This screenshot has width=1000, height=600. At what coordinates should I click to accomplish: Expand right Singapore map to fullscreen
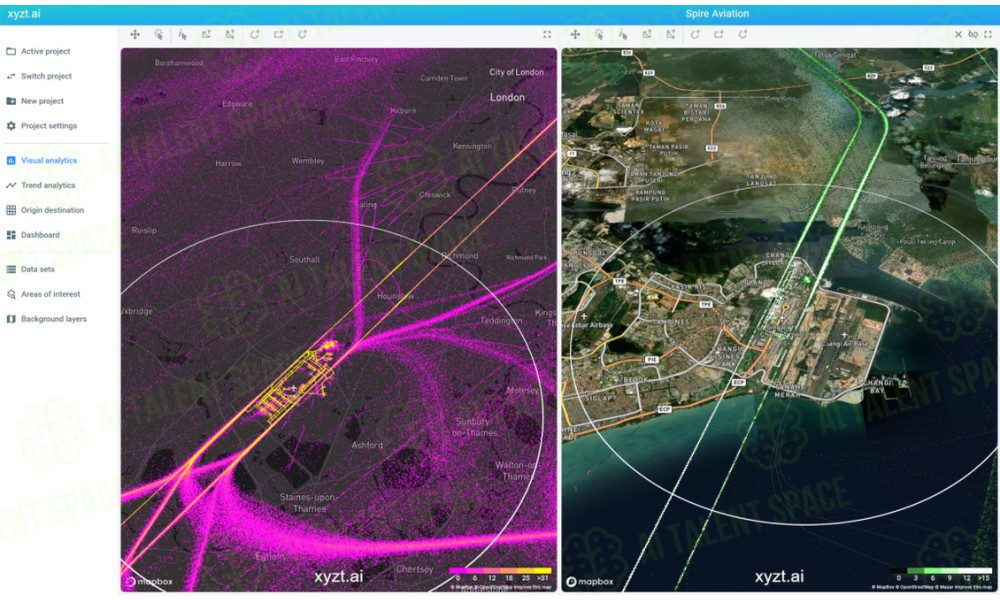(988, 34)
